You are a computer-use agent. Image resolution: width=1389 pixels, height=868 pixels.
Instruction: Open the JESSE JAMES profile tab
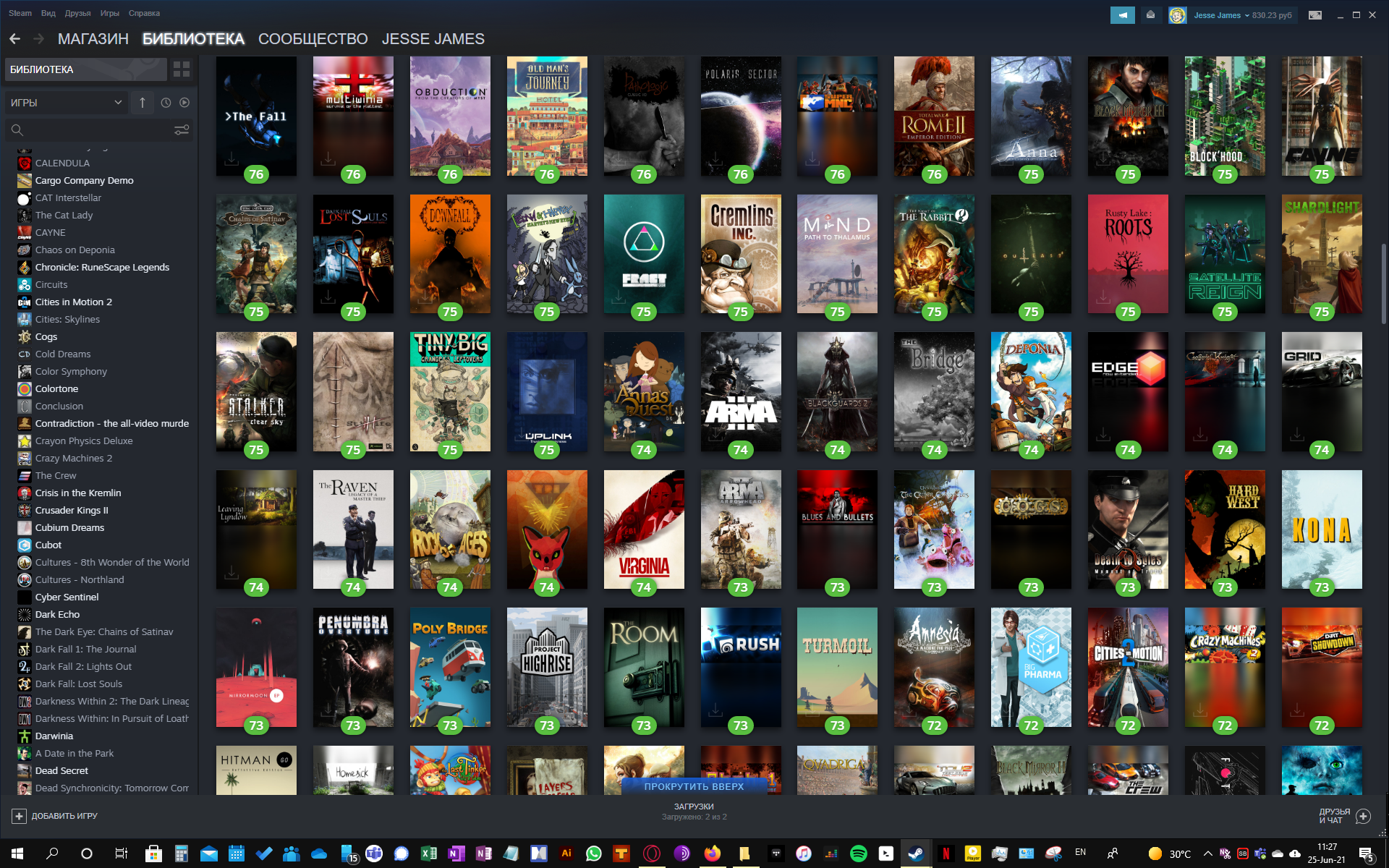pos(433,39)
